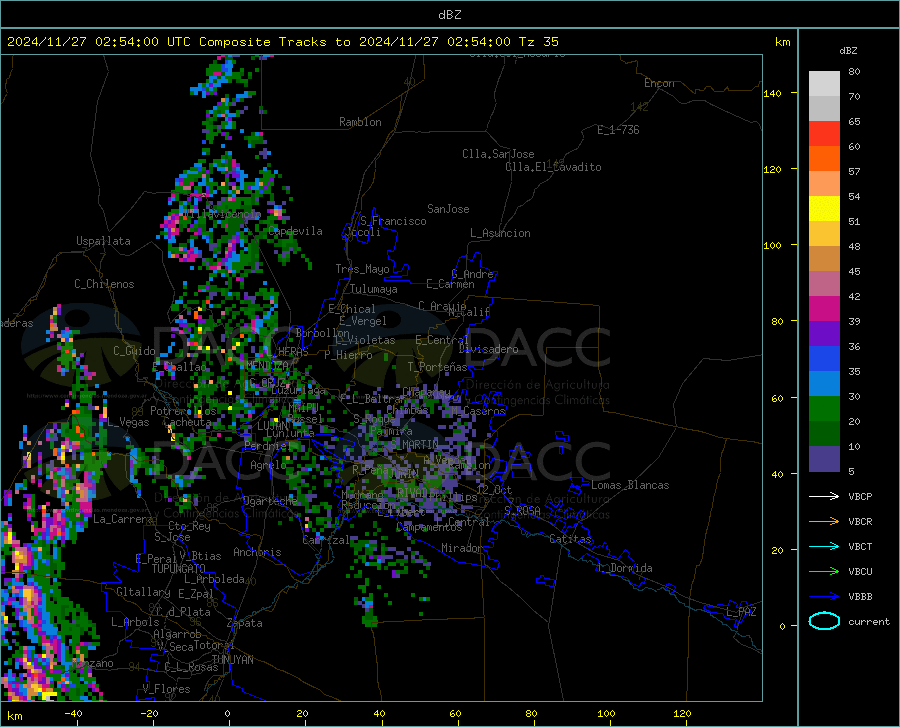The width and height of the screenshot is (900, 727).
Task: Click the Tulumaya place label
Action: click(x=374, y=289)
